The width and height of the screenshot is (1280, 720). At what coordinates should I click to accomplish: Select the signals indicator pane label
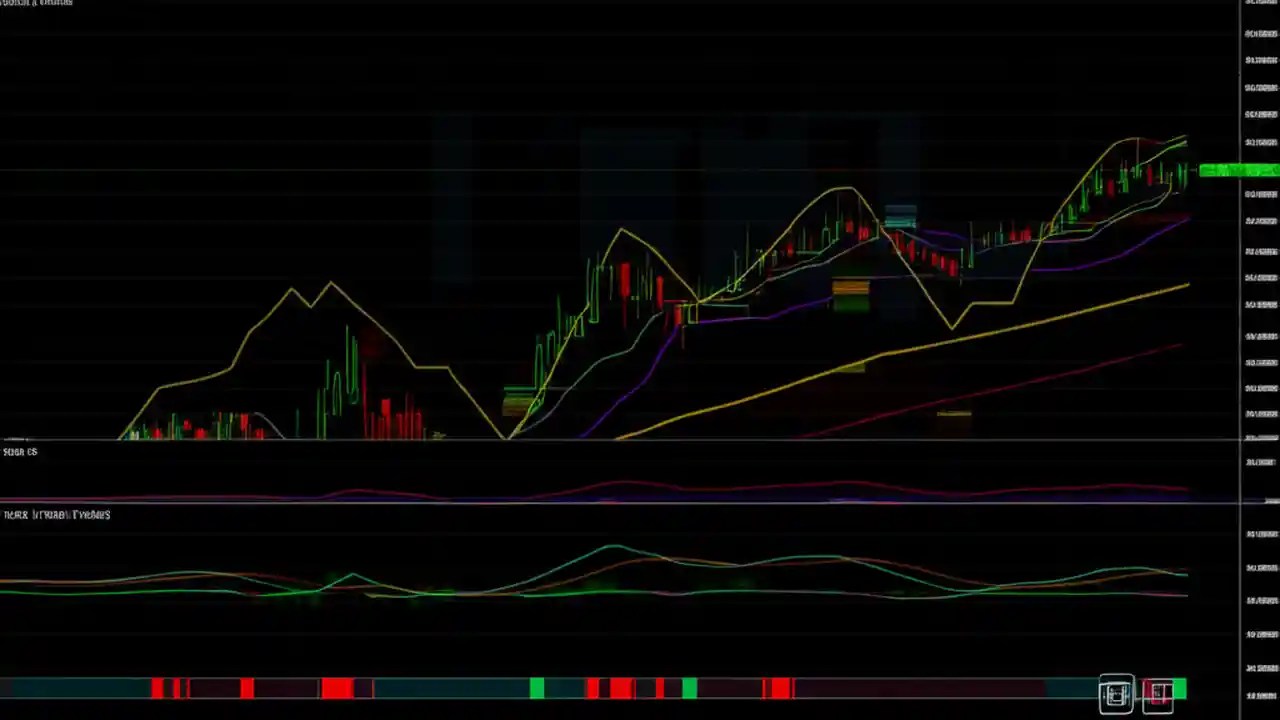point(20,452)
